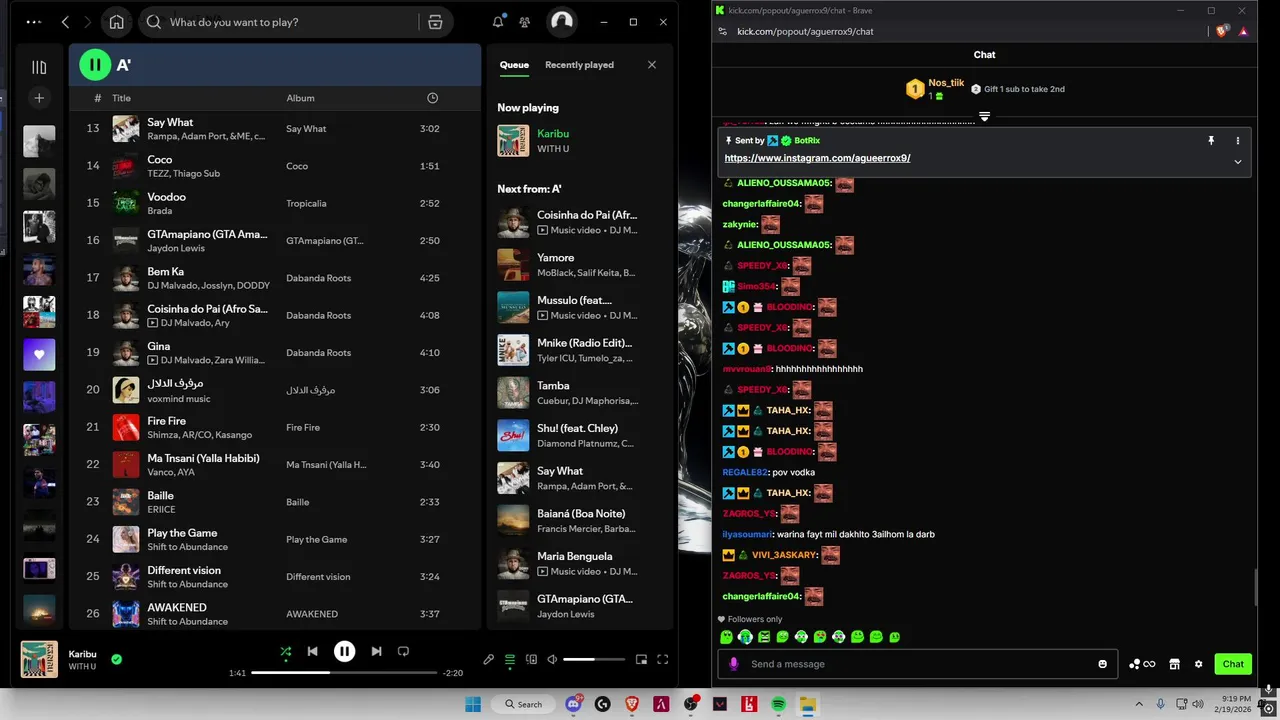Screen dimensions: 1280x720
Task: Open Spotify from Windows taskbar
Action: point(778,704)
